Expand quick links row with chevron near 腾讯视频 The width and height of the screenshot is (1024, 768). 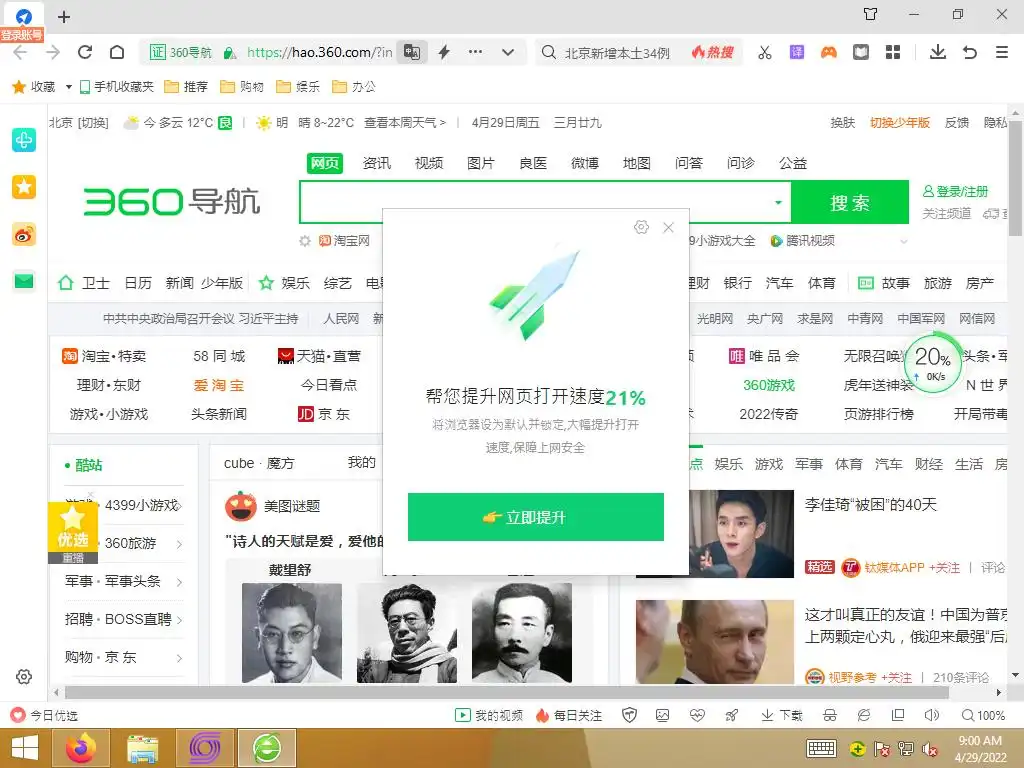pyautogui.click(x=904, y=241)
